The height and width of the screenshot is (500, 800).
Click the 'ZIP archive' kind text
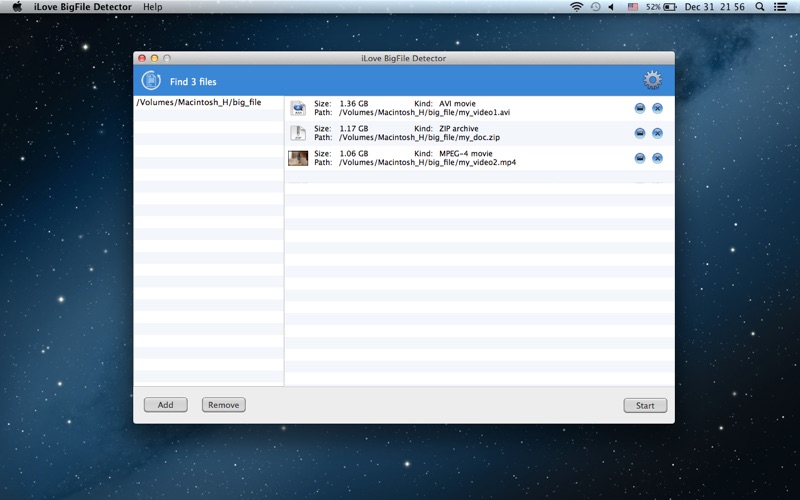pos(459,129)
